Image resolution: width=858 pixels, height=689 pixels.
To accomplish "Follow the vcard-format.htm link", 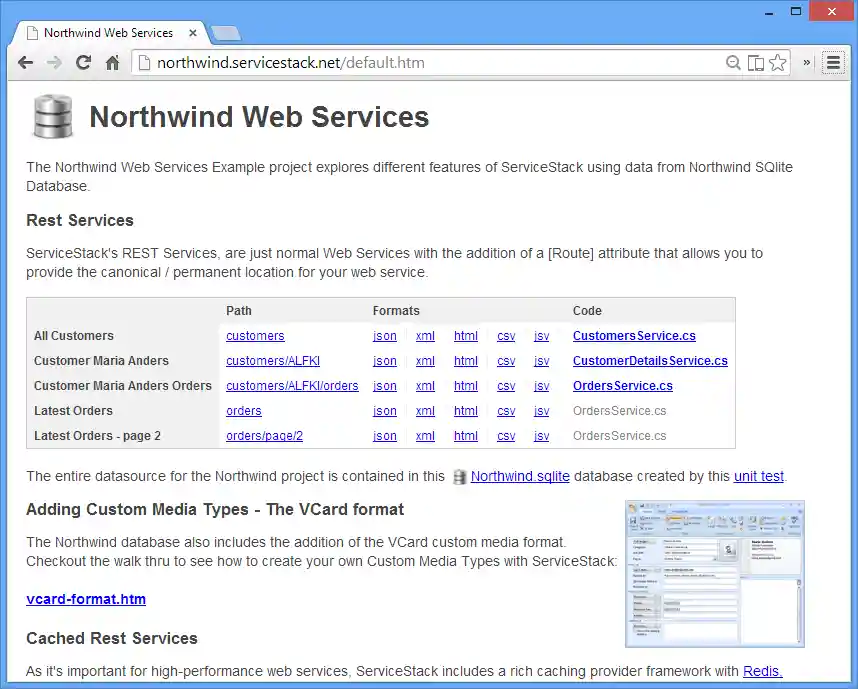I will click(86, 599).
